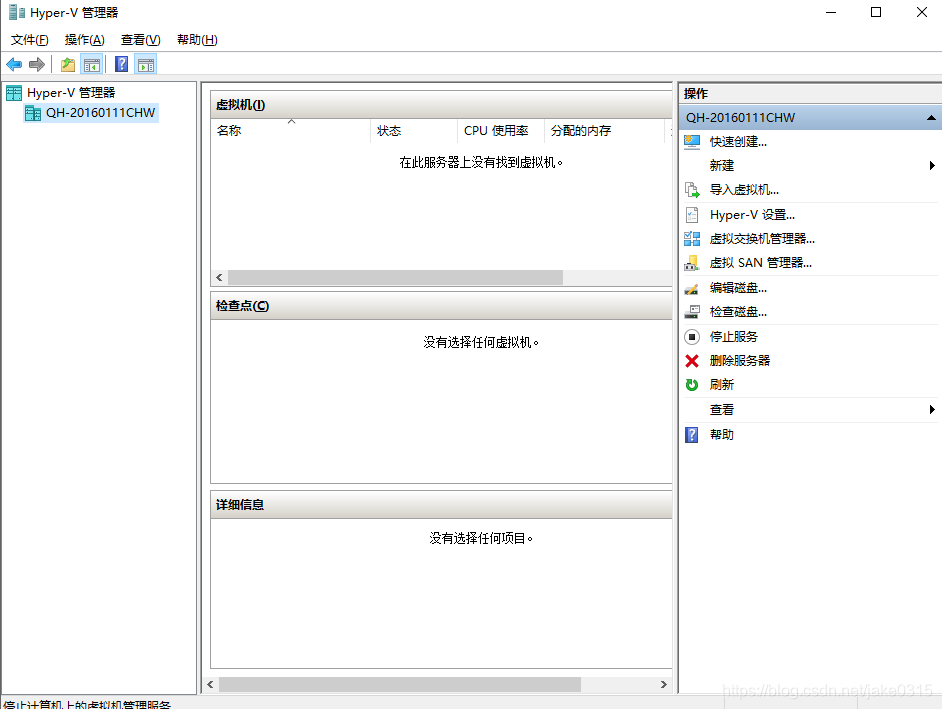942x709 pixels.
Task: Click 新建 action text
Action: tap(722, 165)
